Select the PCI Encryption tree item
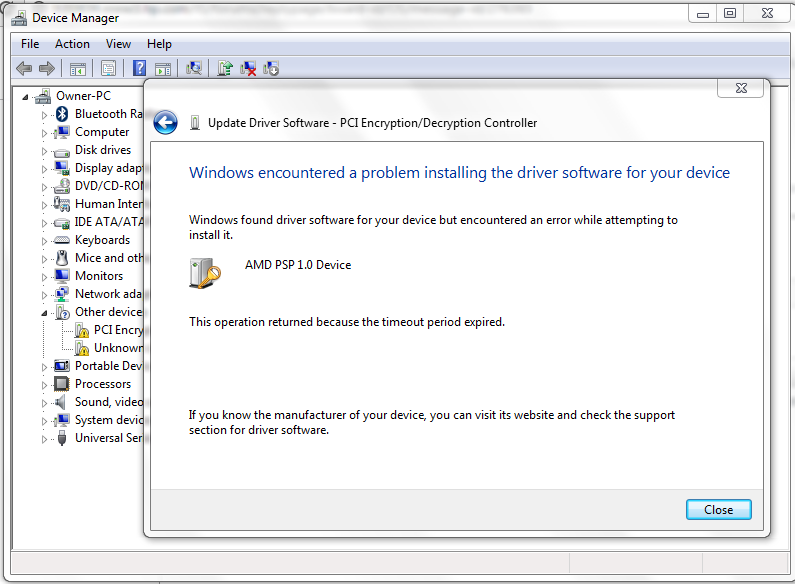The image size is (795, 584). (119, 330)
